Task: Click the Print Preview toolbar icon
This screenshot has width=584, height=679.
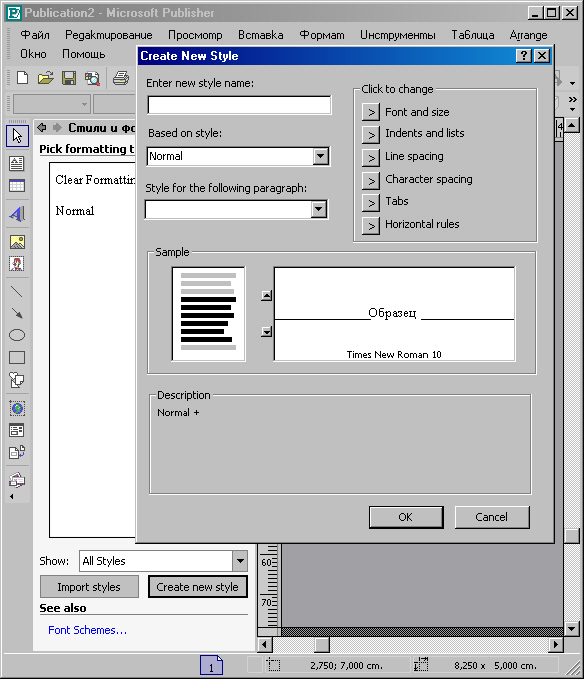Action: tap(92, 78)
